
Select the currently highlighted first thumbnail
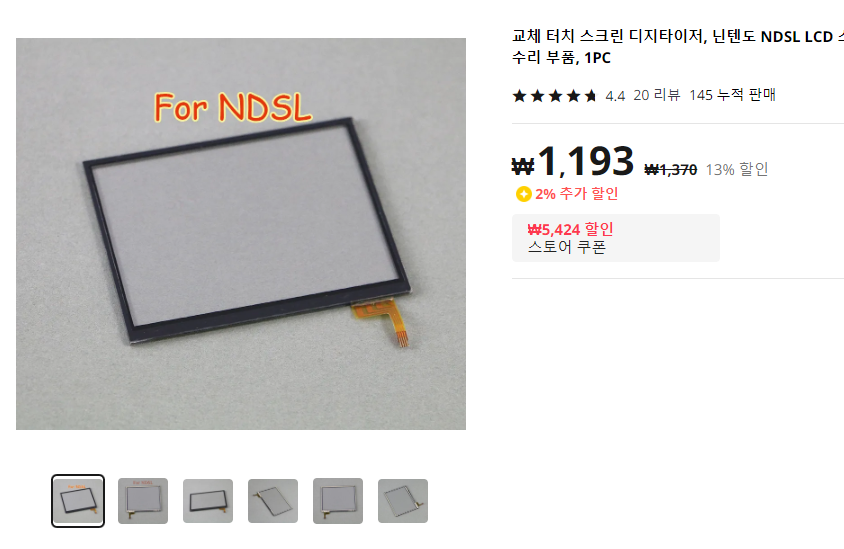(78, 501)
